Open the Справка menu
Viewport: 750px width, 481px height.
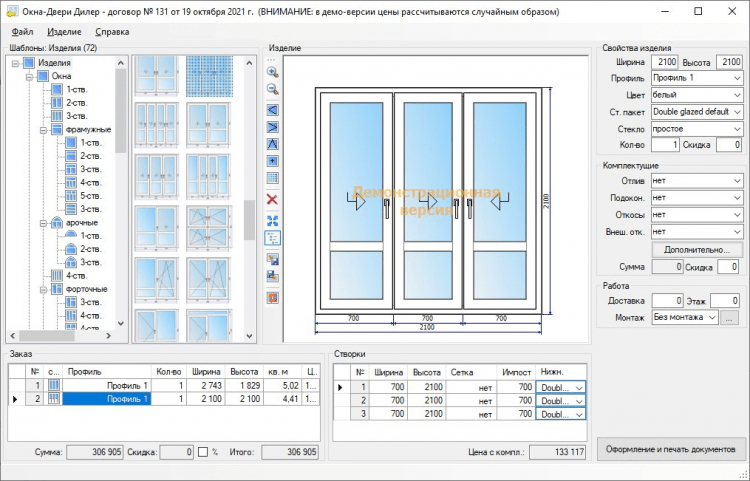(x=112, y=32)
